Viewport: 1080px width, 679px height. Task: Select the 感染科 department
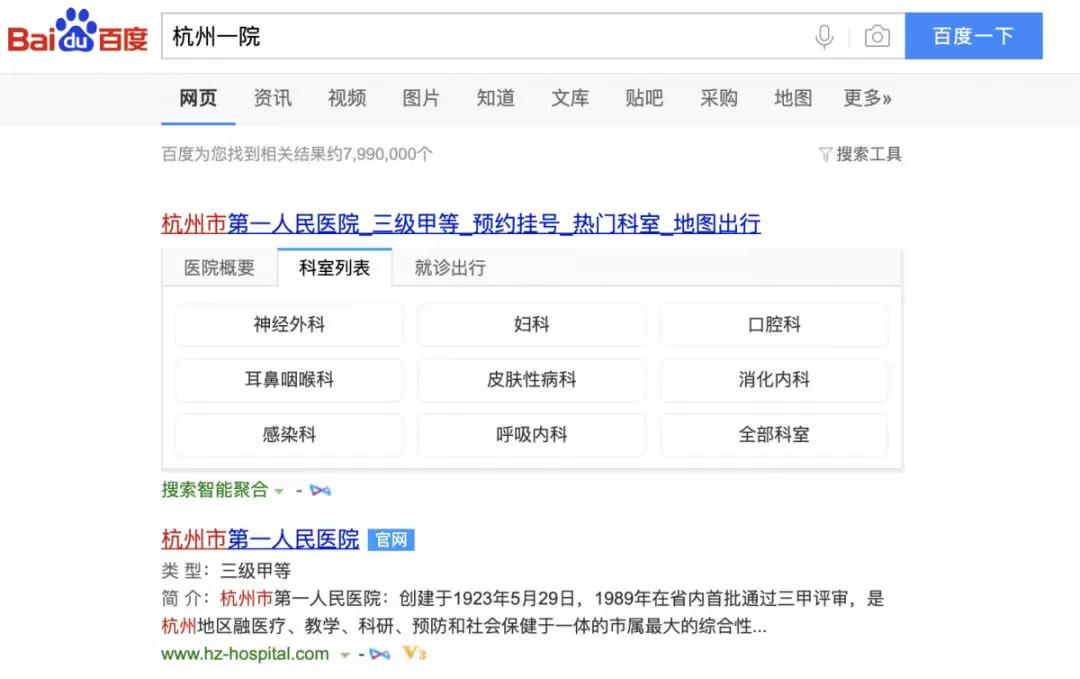coord(289,435)
